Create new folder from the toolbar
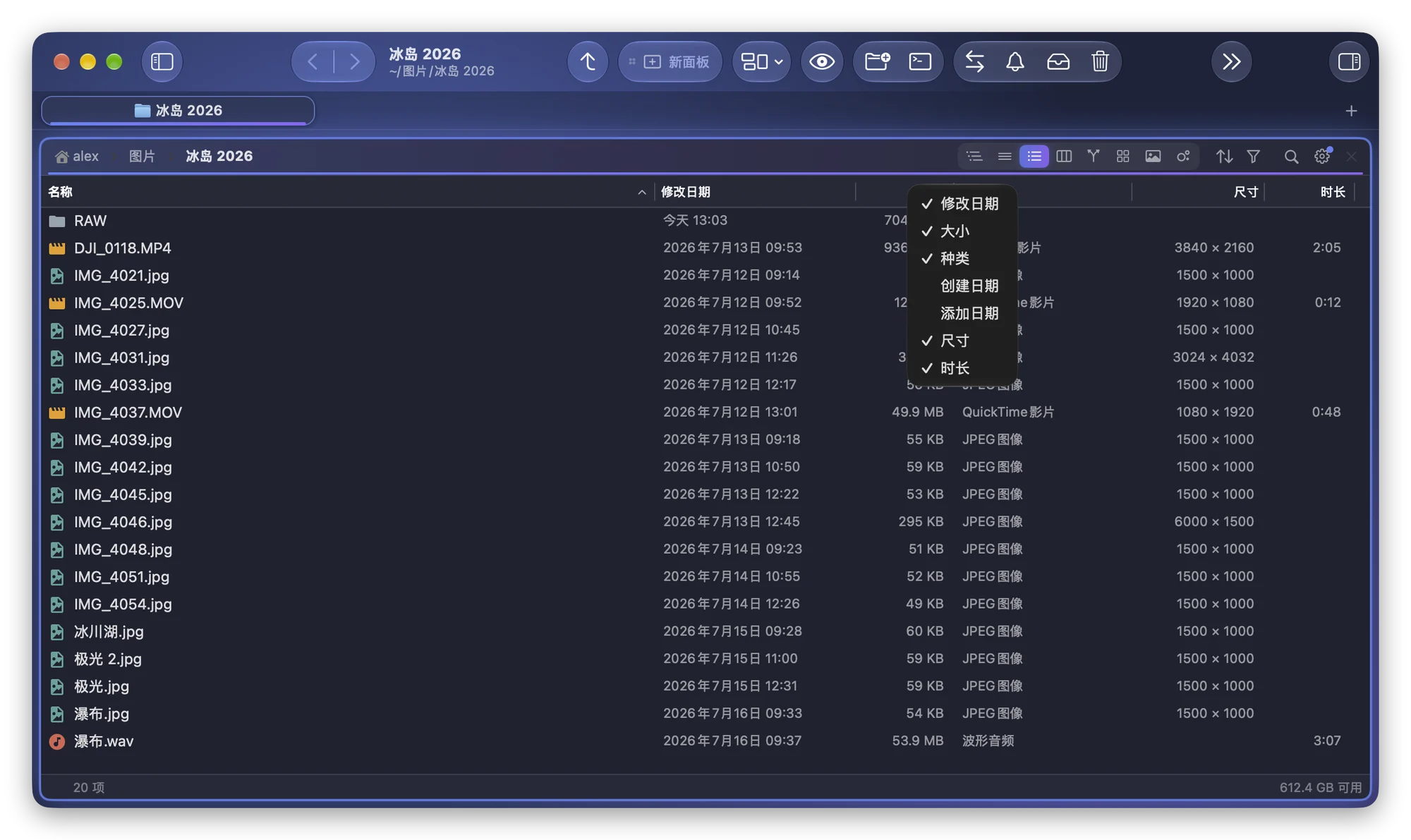This screenshot has width=1411, height=840. point(877,61)
